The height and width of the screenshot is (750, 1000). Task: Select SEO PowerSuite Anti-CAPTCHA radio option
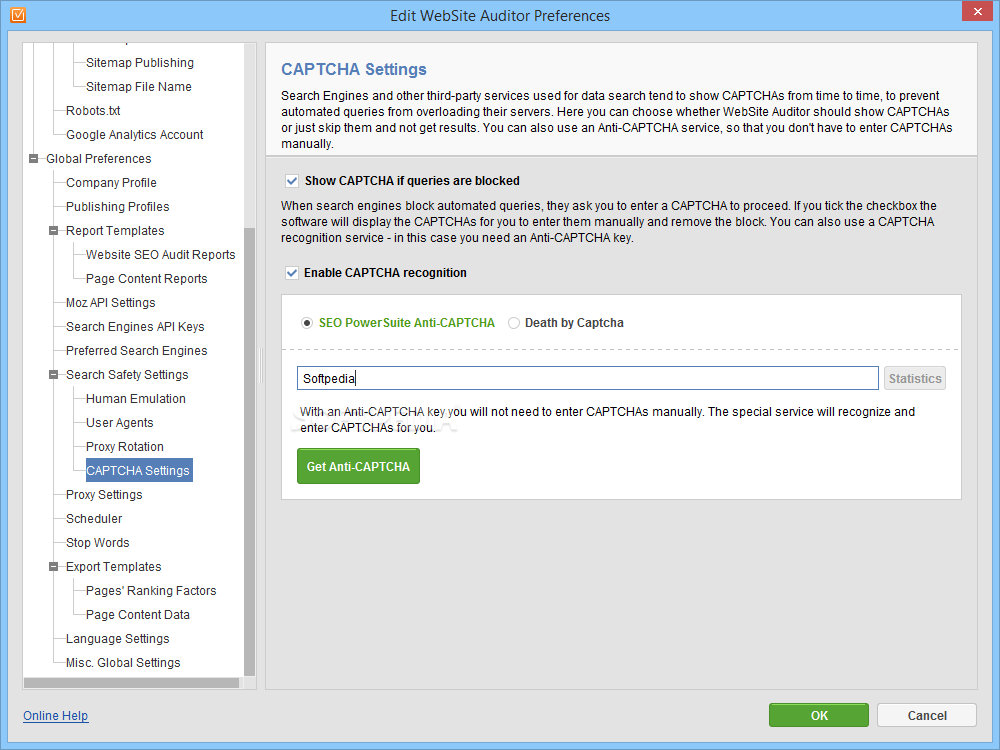pyautogui.click(x=307, y=323)
